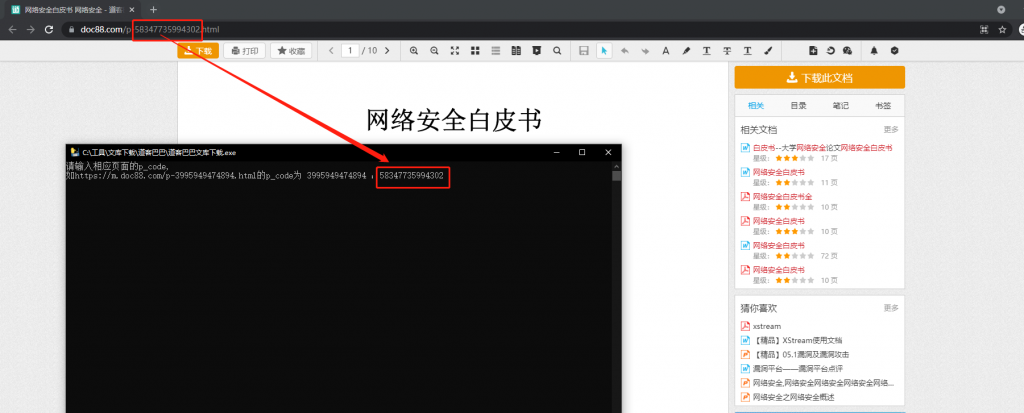1024x413 pixels.
Task: Open 白皮书--大学网络安全论文 related document
Action: coord(822,148)
